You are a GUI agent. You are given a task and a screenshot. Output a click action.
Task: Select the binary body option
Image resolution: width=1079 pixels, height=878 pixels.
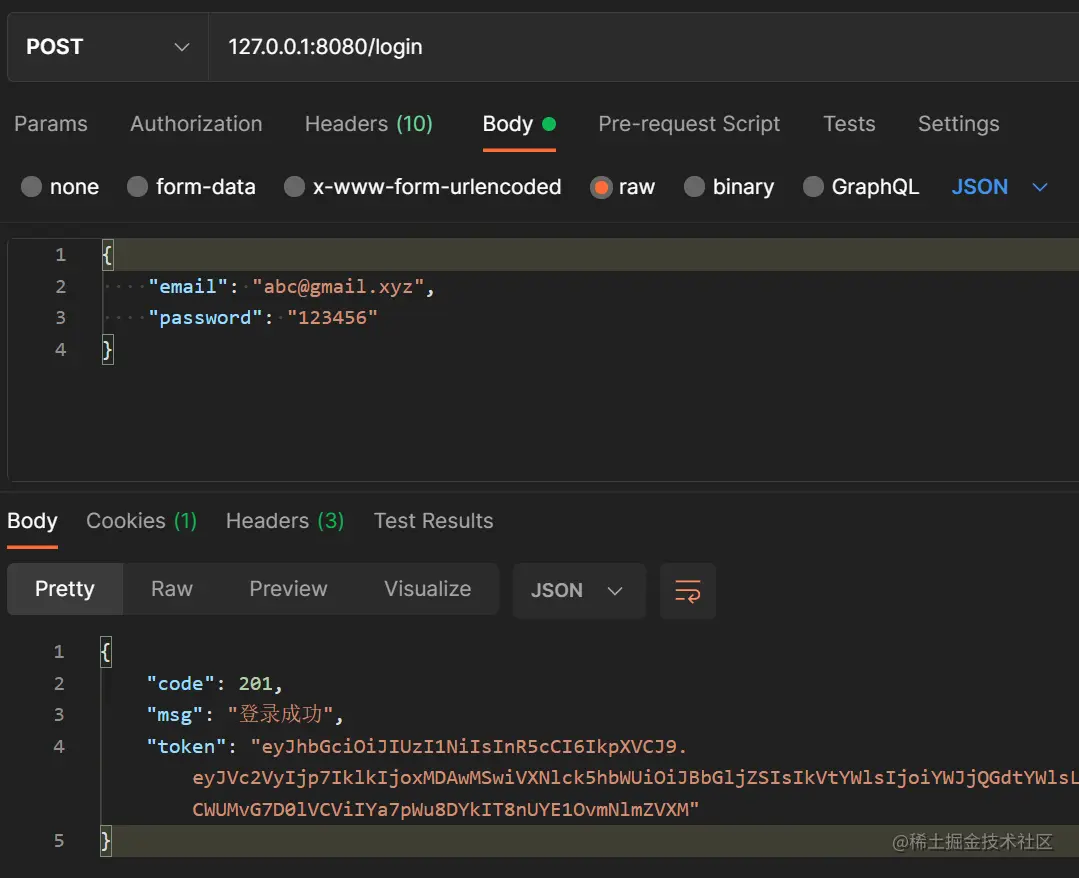tap(694, 186)
